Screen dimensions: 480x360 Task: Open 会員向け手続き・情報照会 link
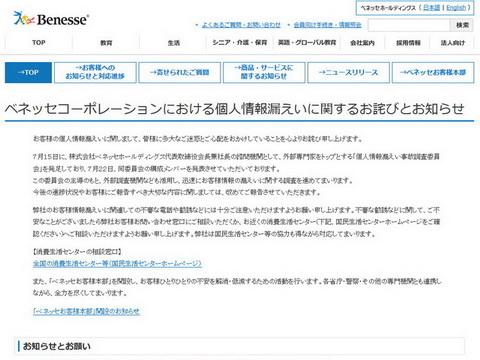pyautogui.click(x=327, y=25)
